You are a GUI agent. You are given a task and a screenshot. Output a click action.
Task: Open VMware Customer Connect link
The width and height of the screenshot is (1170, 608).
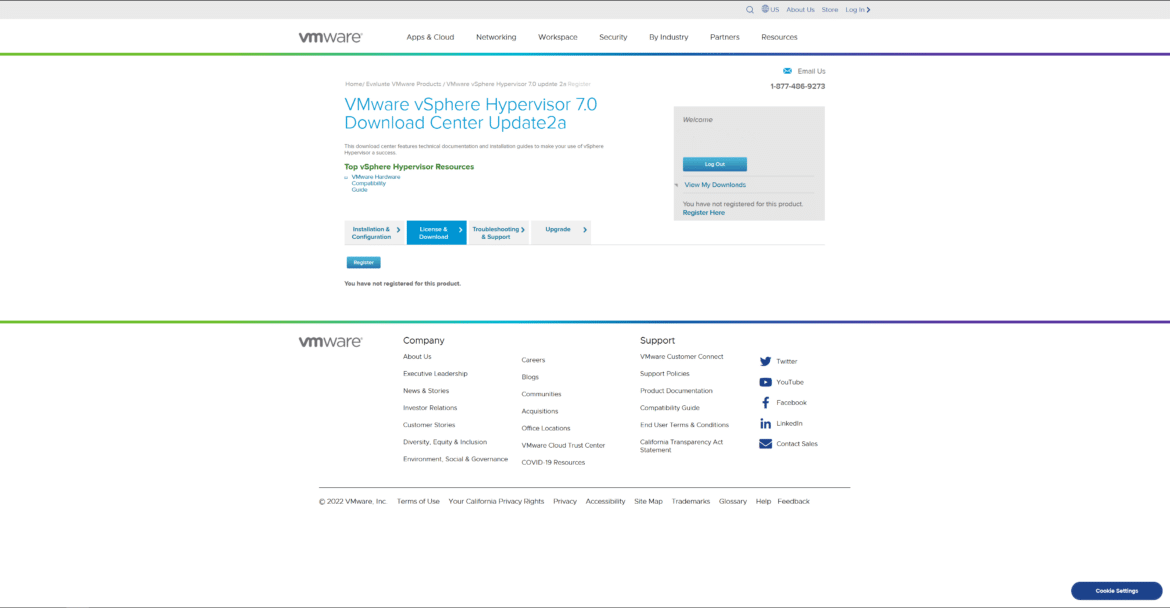(681, 357)
